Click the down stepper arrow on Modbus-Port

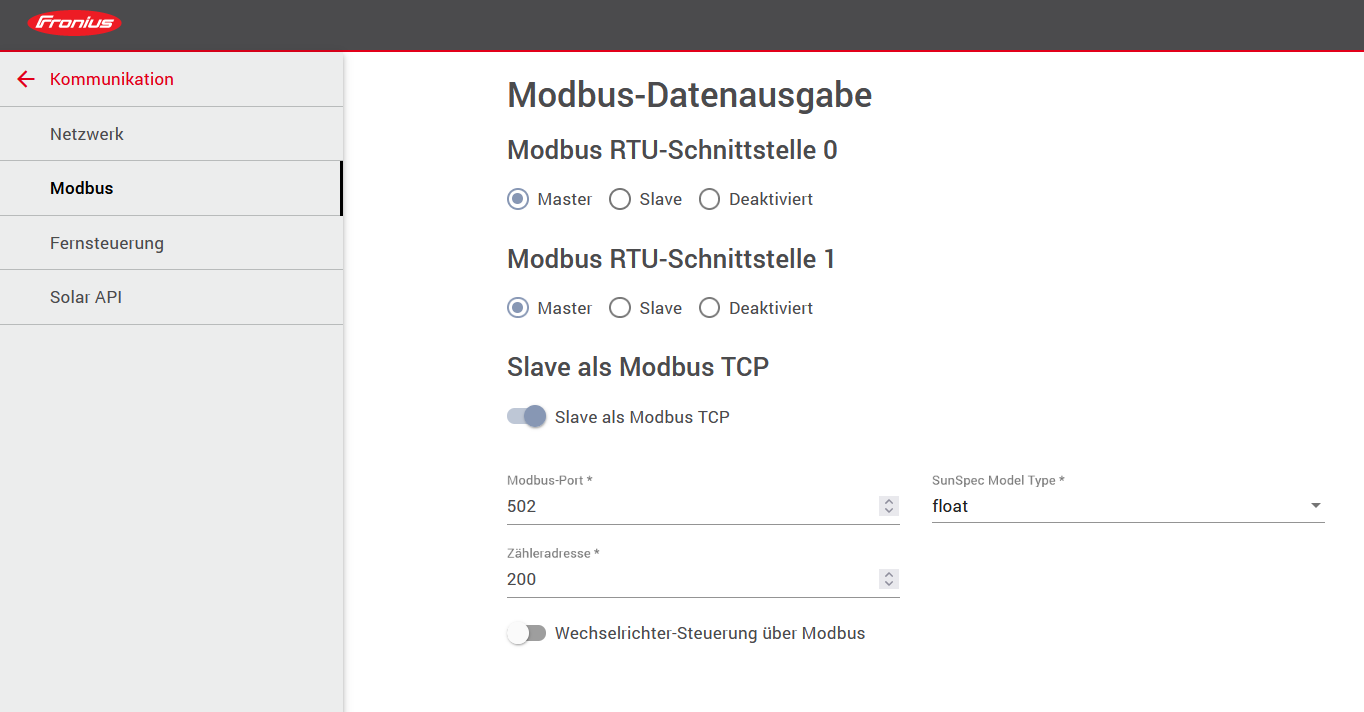pyautogui.click(x=888, y=511)
